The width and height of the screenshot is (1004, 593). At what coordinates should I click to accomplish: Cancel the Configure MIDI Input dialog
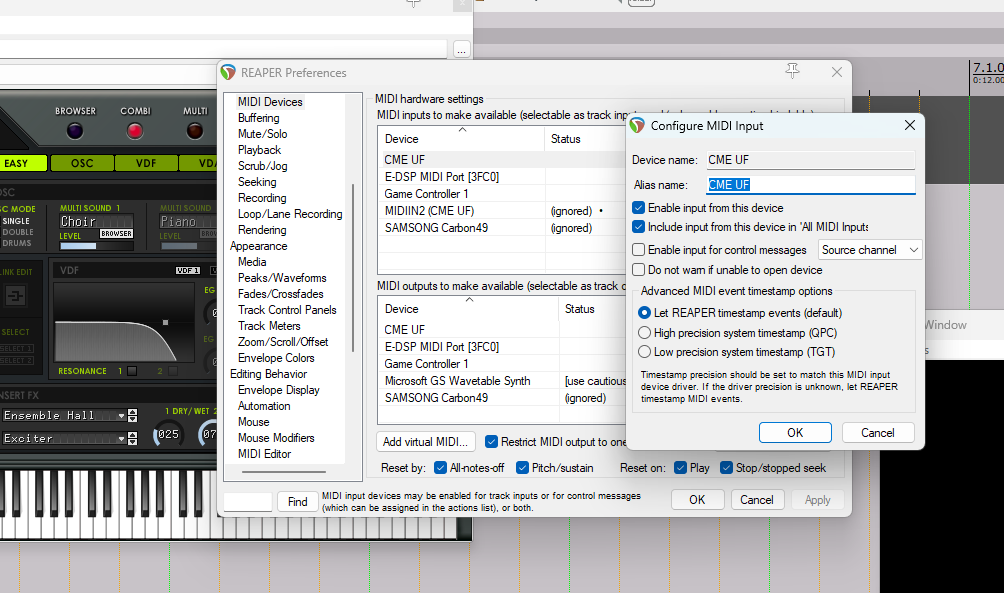coord(878,433)
